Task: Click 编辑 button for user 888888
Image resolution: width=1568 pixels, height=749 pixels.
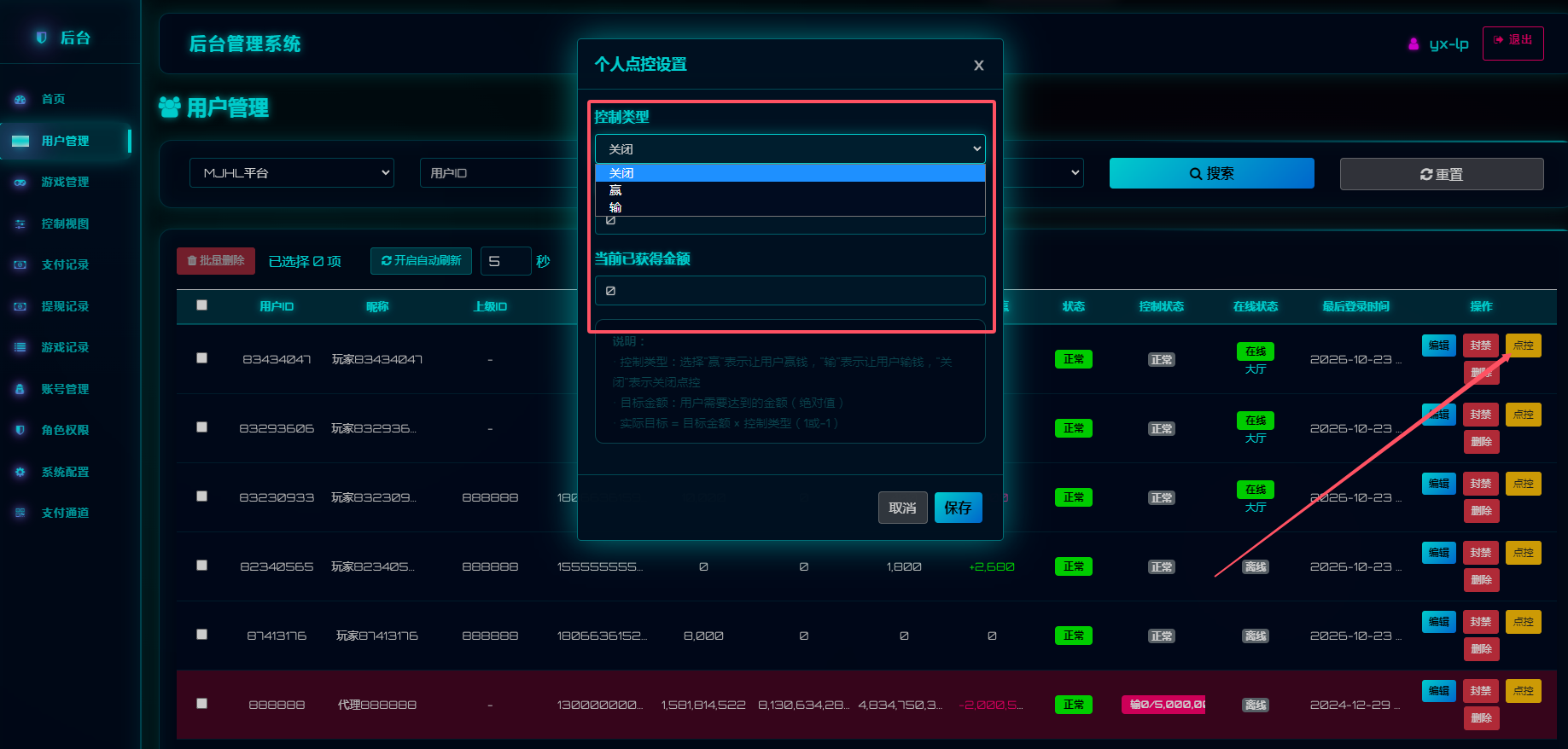Action: pyautogui.click(x=1439, y=691)
